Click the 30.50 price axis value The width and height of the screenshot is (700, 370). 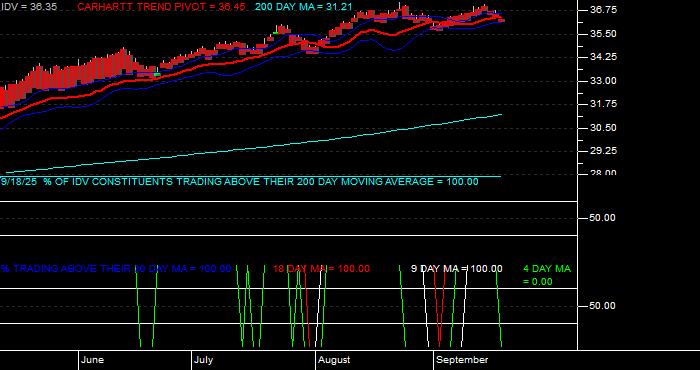click(x=604, y=127)
